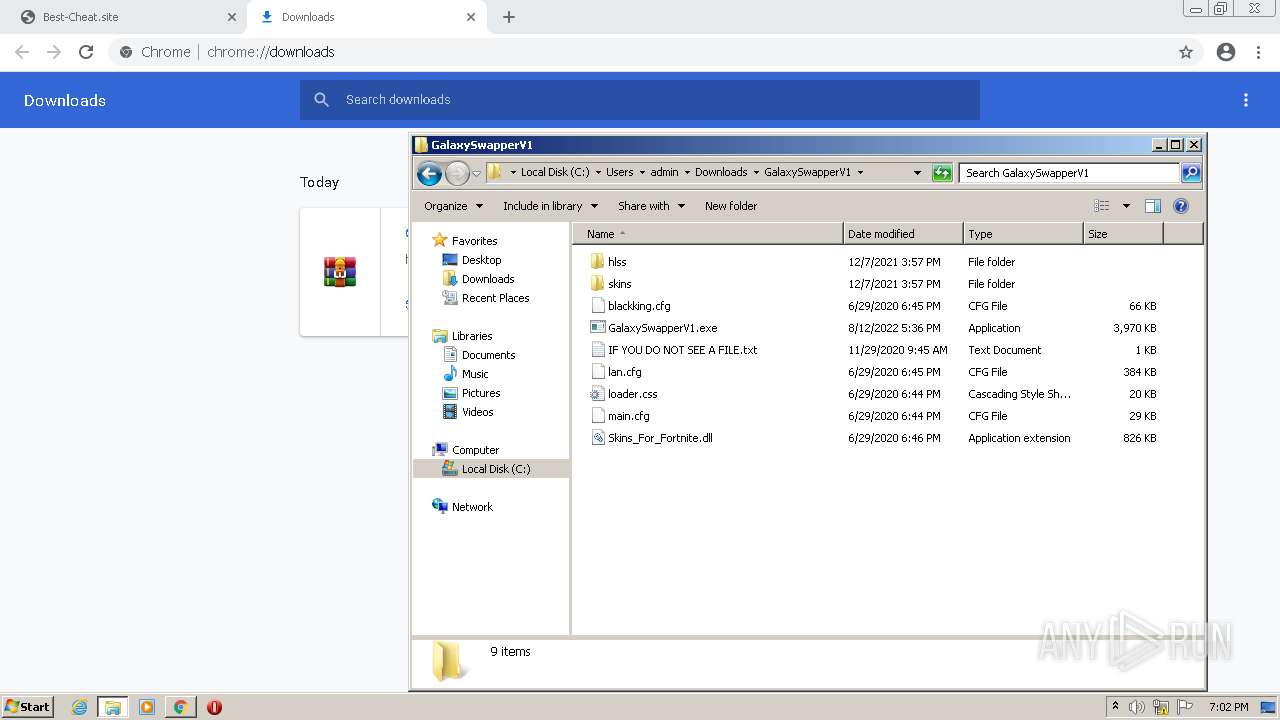Sort files by Name column header

[x=708, y=234]
